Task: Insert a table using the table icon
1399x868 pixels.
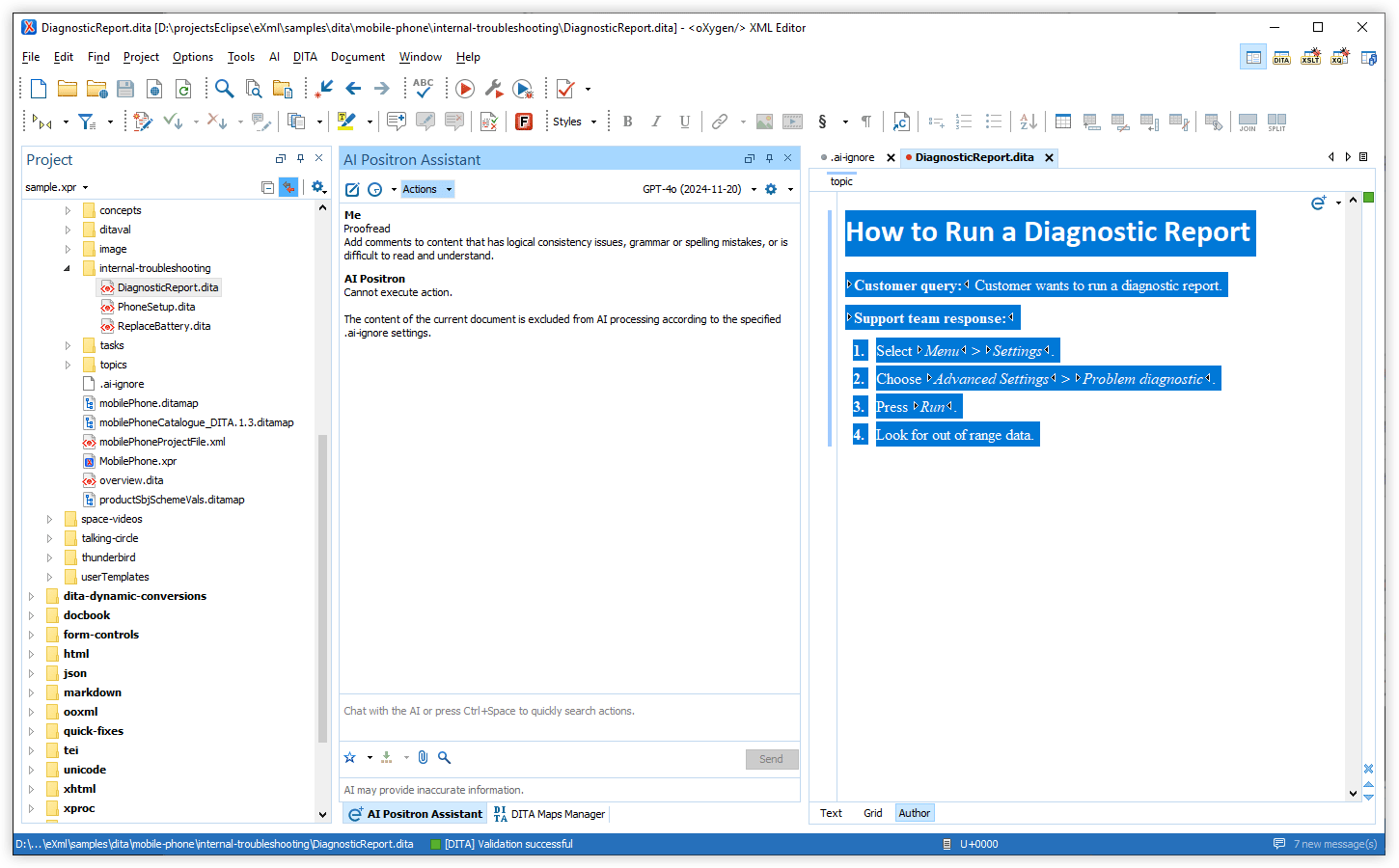Action: click(x=1063, y=122)
